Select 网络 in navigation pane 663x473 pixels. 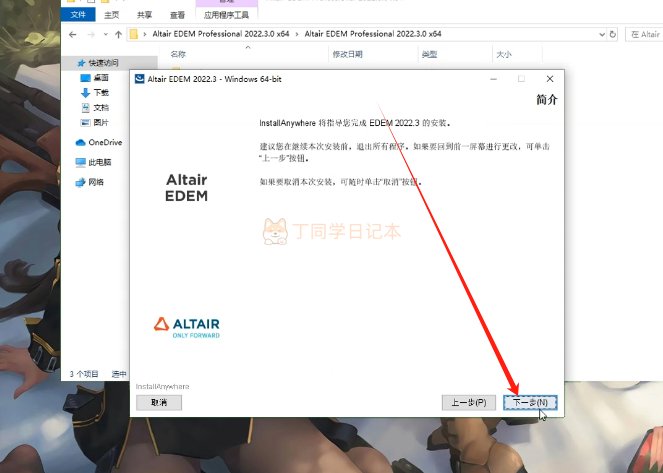tap(96, 182)
